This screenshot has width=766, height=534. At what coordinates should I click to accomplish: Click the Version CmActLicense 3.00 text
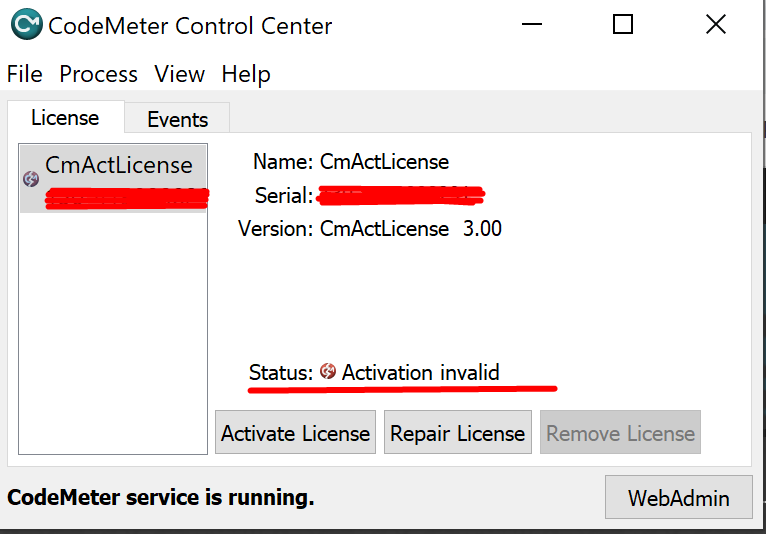coord(370,229)
